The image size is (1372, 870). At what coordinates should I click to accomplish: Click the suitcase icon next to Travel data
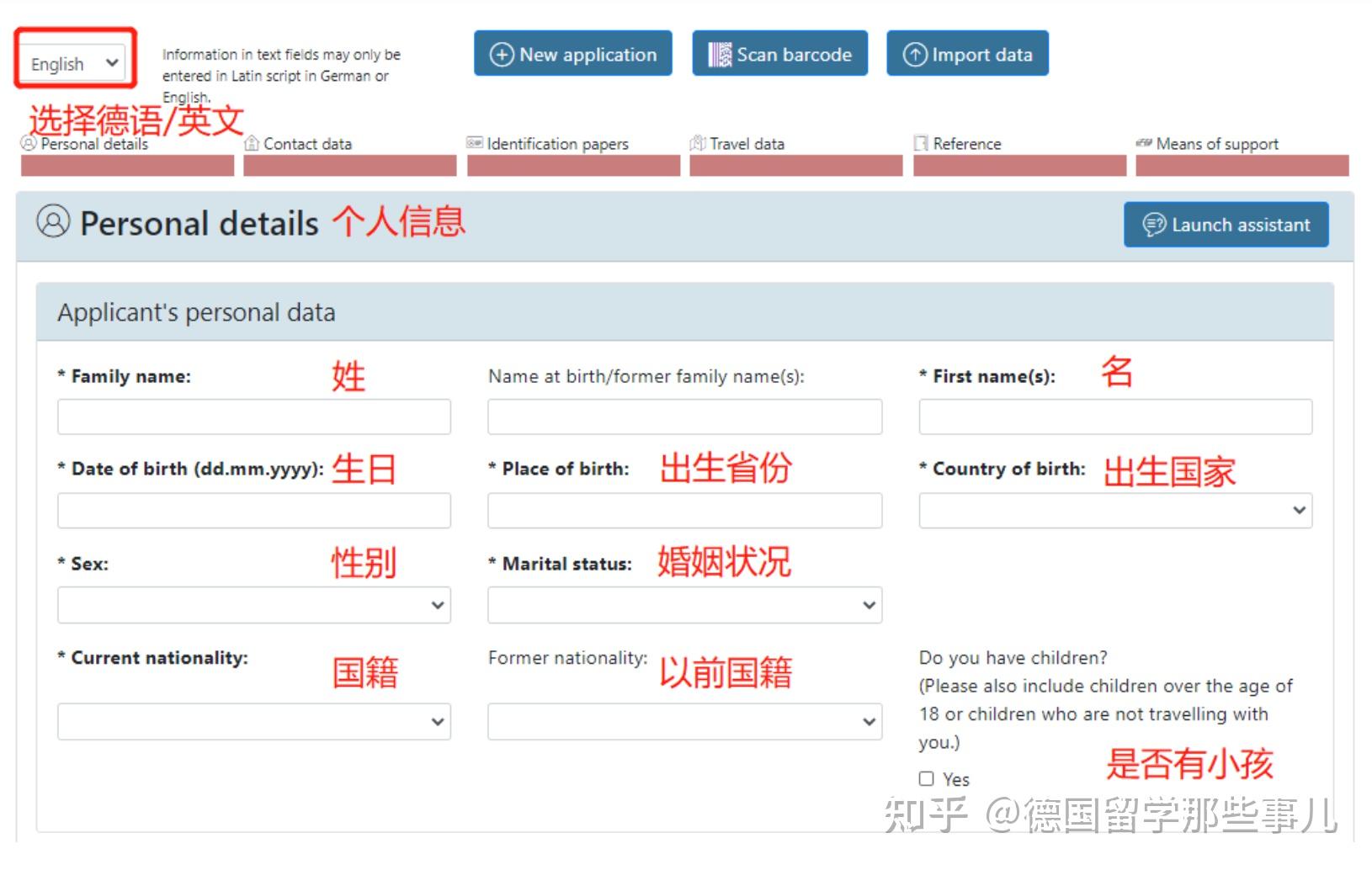click(696, 143)
